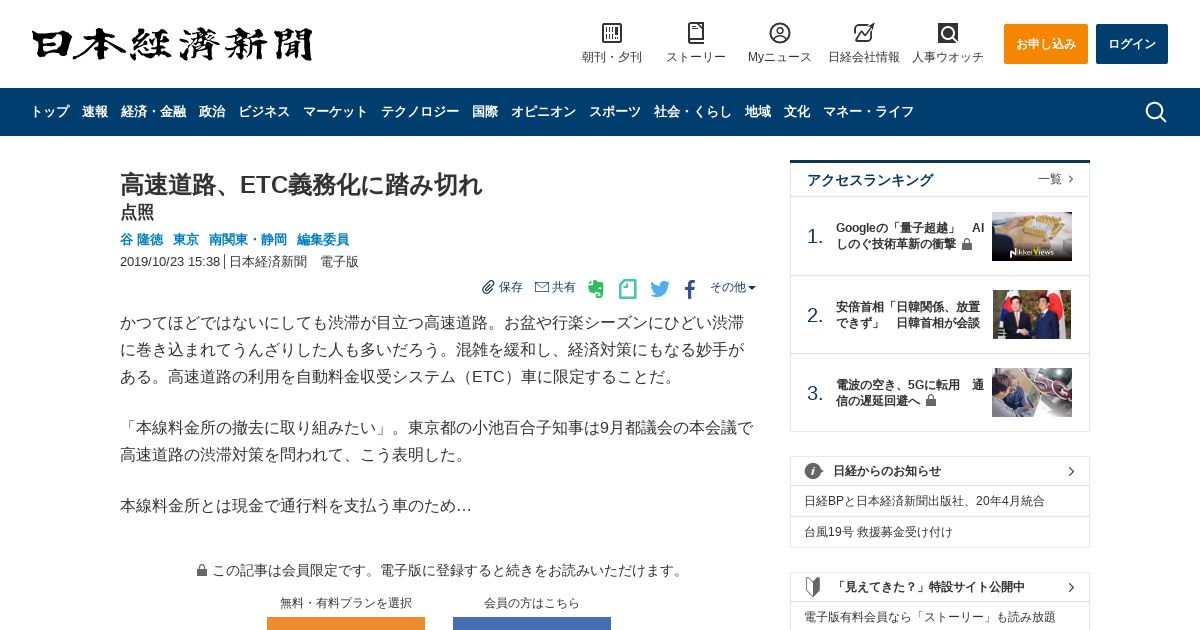The image size is (1200, 630).
Task: Open the ビジネス section
Action: 264,112
